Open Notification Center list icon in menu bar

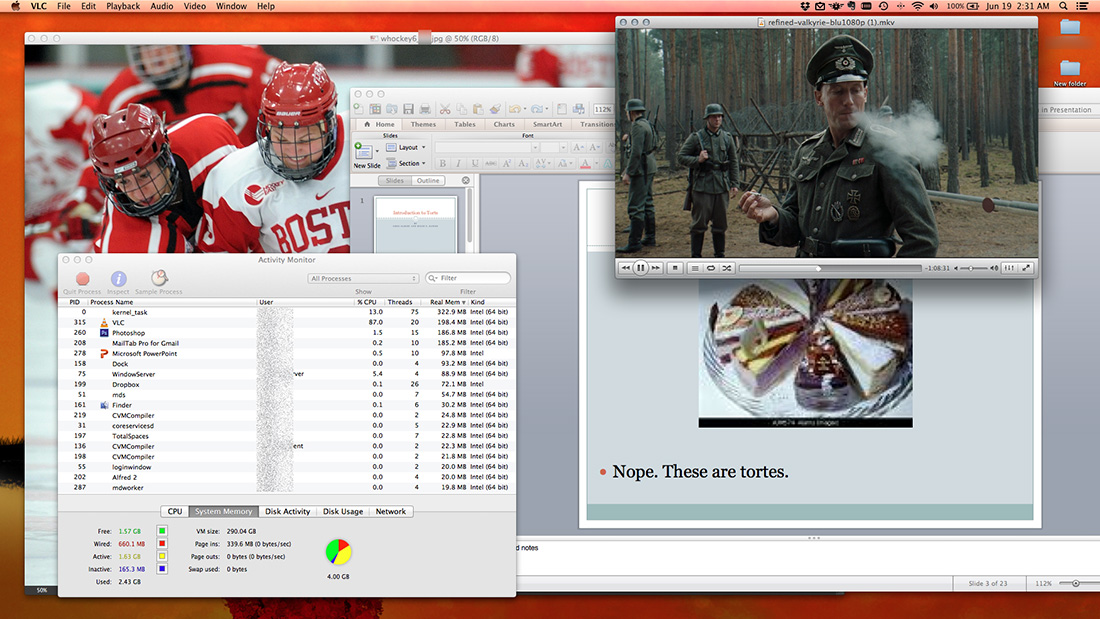click(x=1083, y=6)
